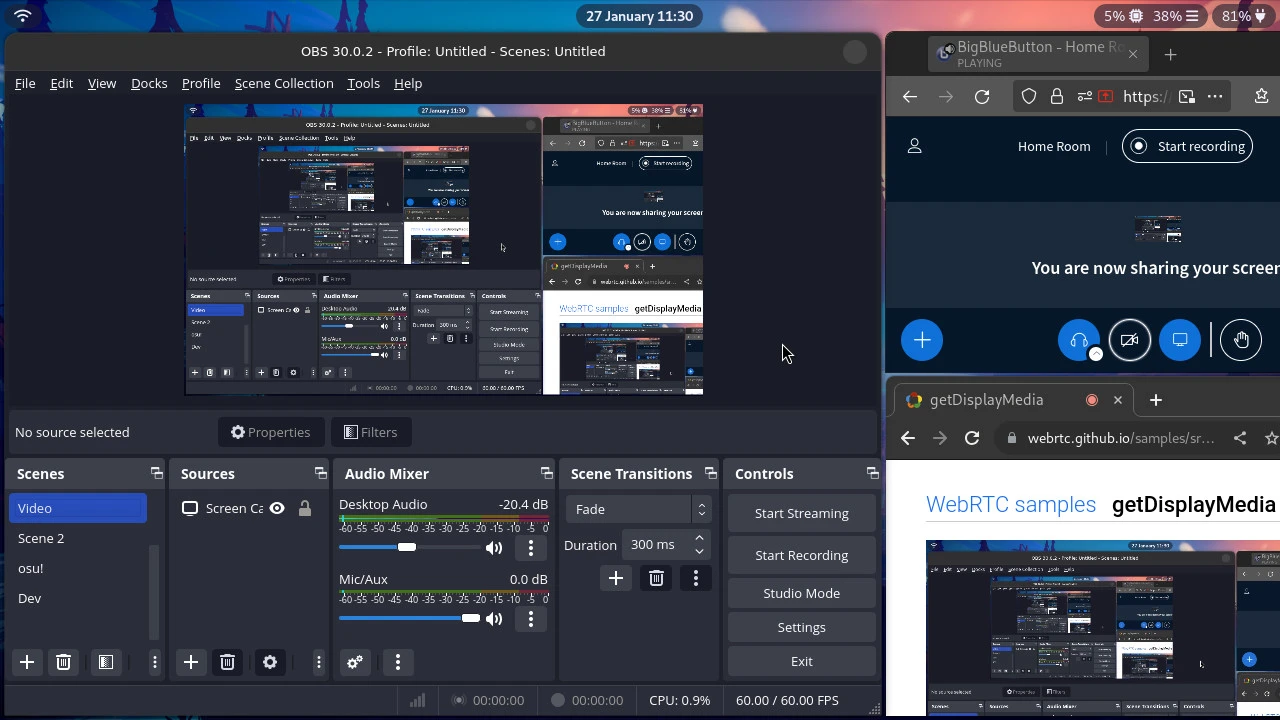Reload the getDisplayMedia page in Chrome
Viewport: 1280px width, 720px height.
pyautogui.click(x=972, y=438)
